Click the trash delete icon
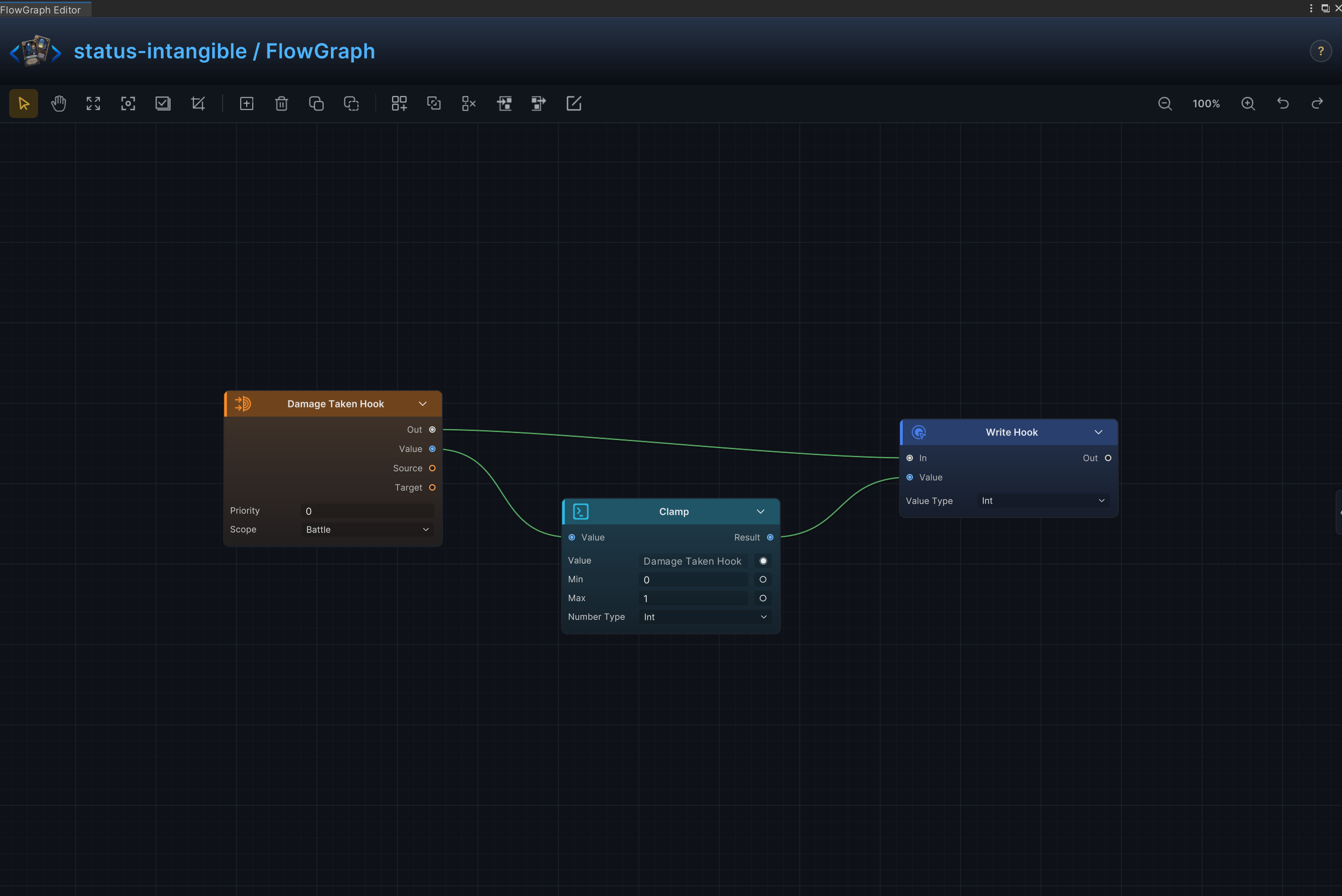 [x=281, y=103]
